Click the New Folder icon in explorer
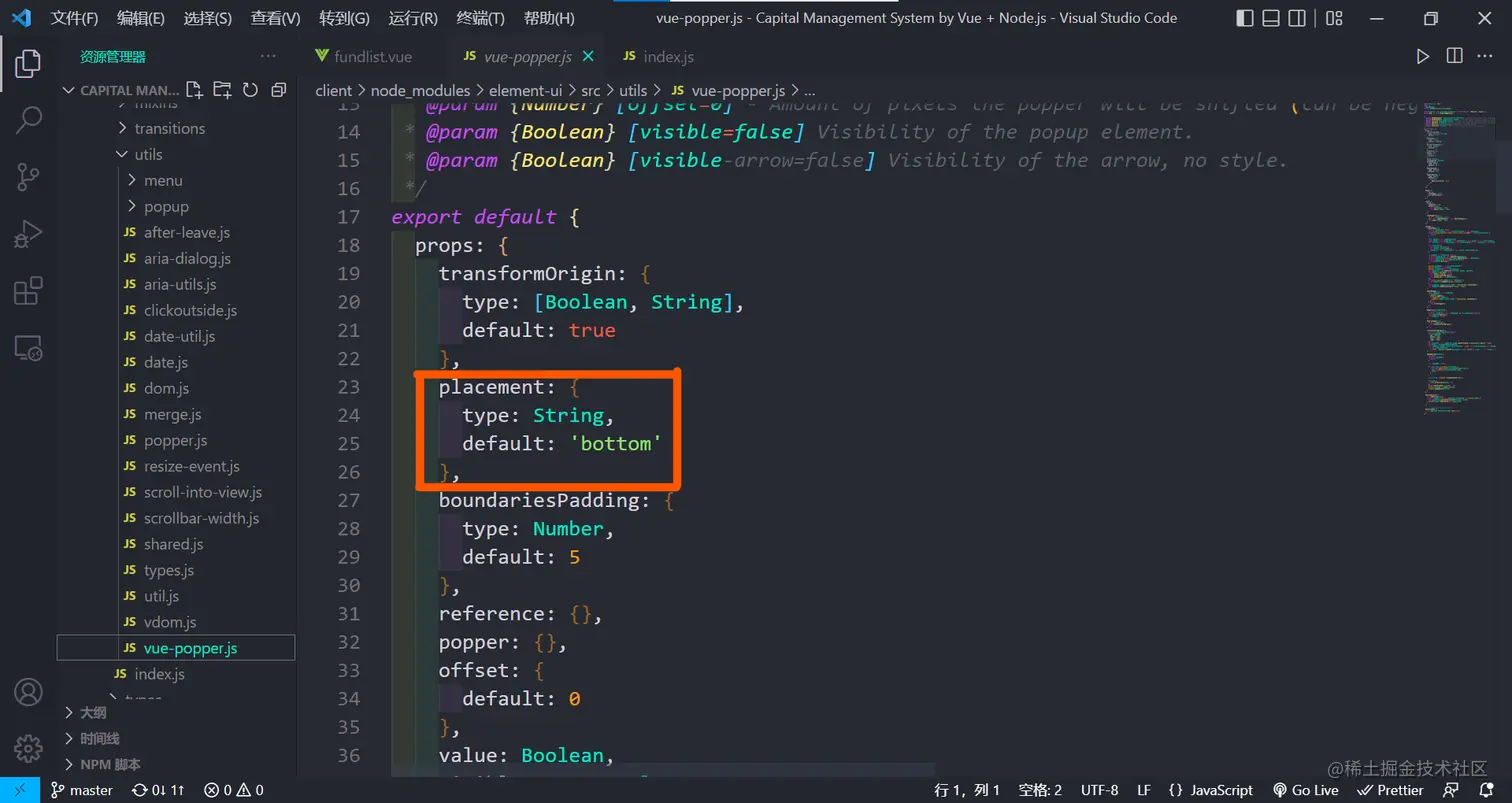The height and width of the screenshot is (803, 1512). click(222, 90)
